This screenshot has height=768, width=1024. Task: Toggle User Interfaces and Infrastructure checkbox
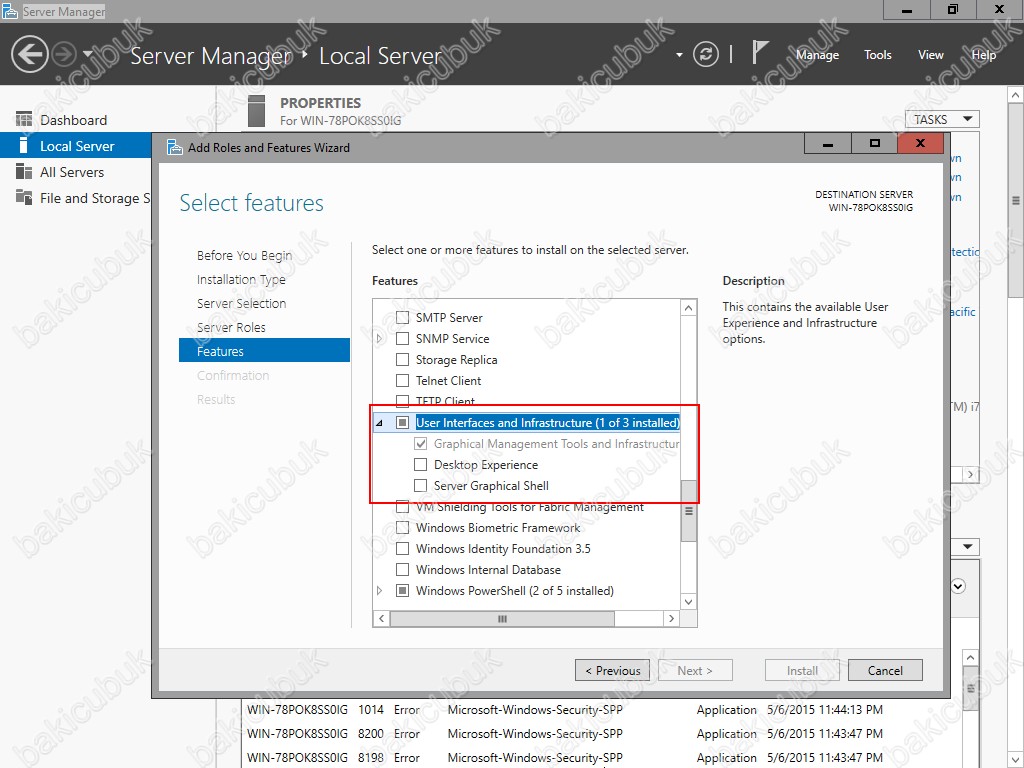(x=403, y=423)
